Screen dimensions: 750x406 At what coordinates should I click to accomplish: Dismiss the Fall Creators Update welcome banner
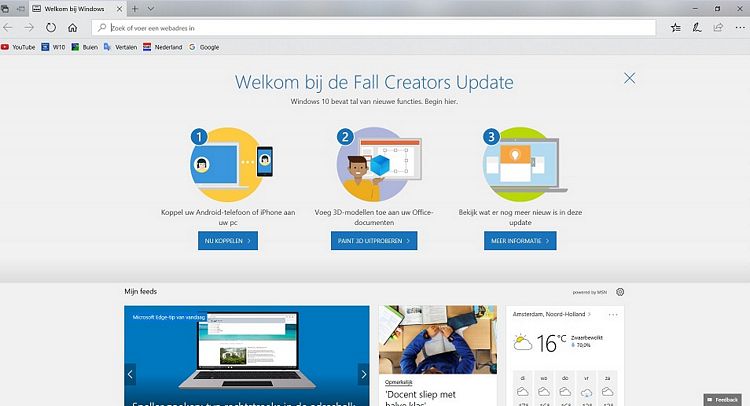tap(629, 78)
